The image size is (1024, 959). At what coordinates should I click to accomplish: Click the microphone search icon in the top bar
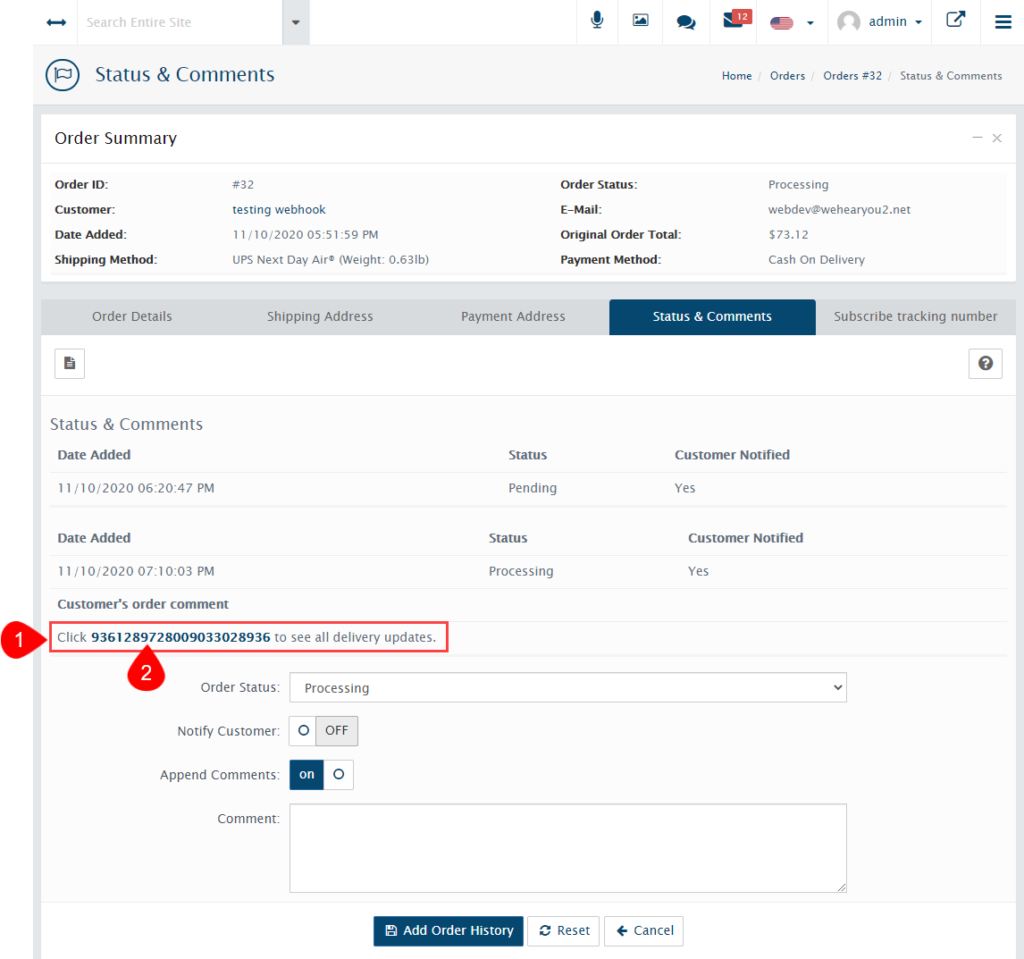click(x=597, y=21)
